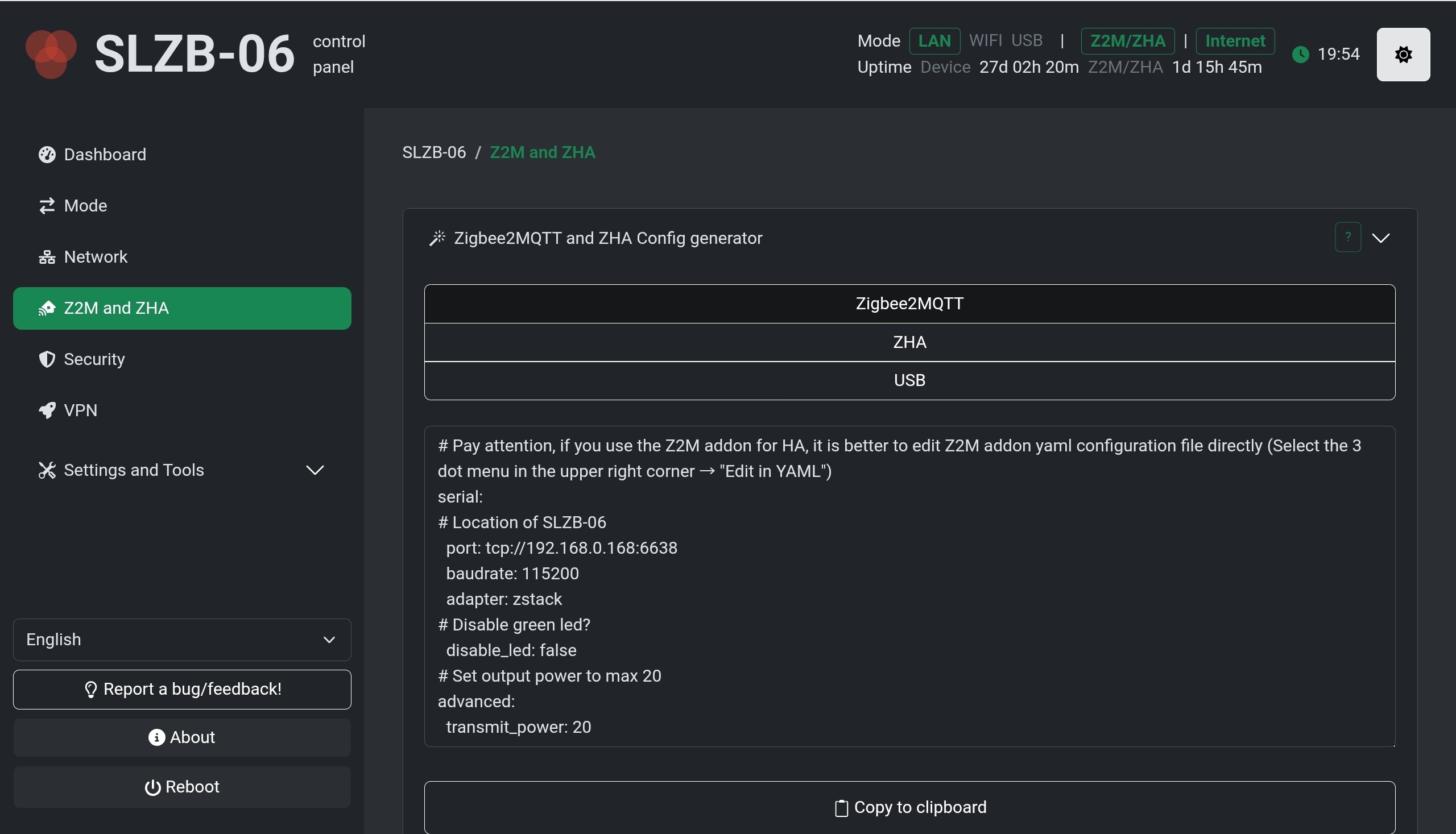Click the Settings and Tools wrench icon
Image resolution: width=1456 pixels, height=834 pixels.
(47, 470)
